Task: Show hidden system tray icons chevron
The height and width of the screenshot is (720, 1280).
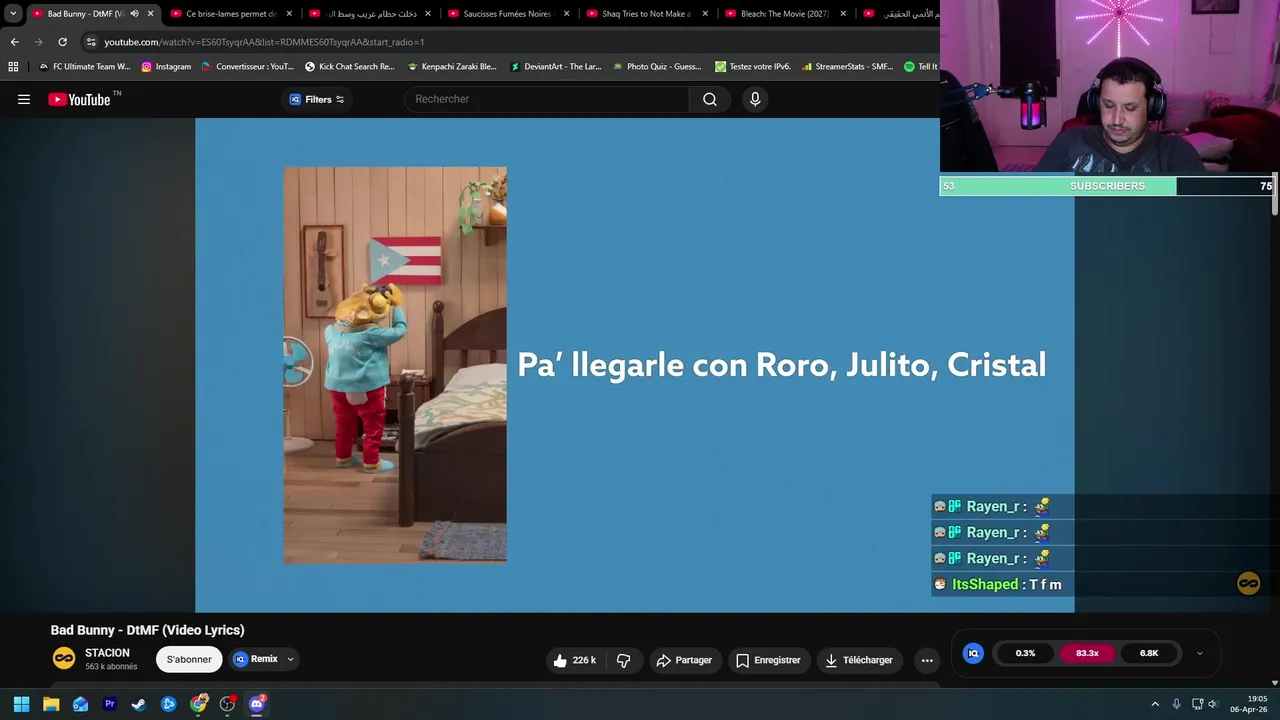Action: coord(1155,704)
